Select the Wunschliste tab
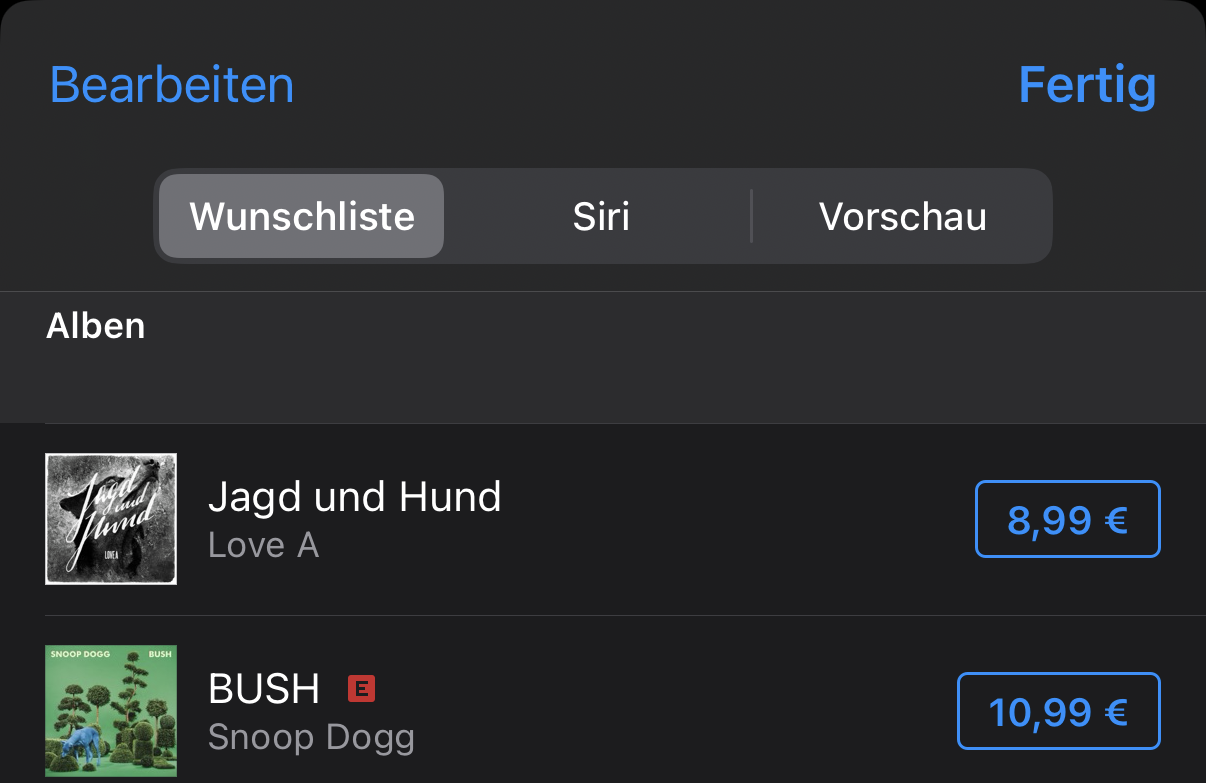The height and width of the screenshot is (783, 1206). (x=302, y=216)
